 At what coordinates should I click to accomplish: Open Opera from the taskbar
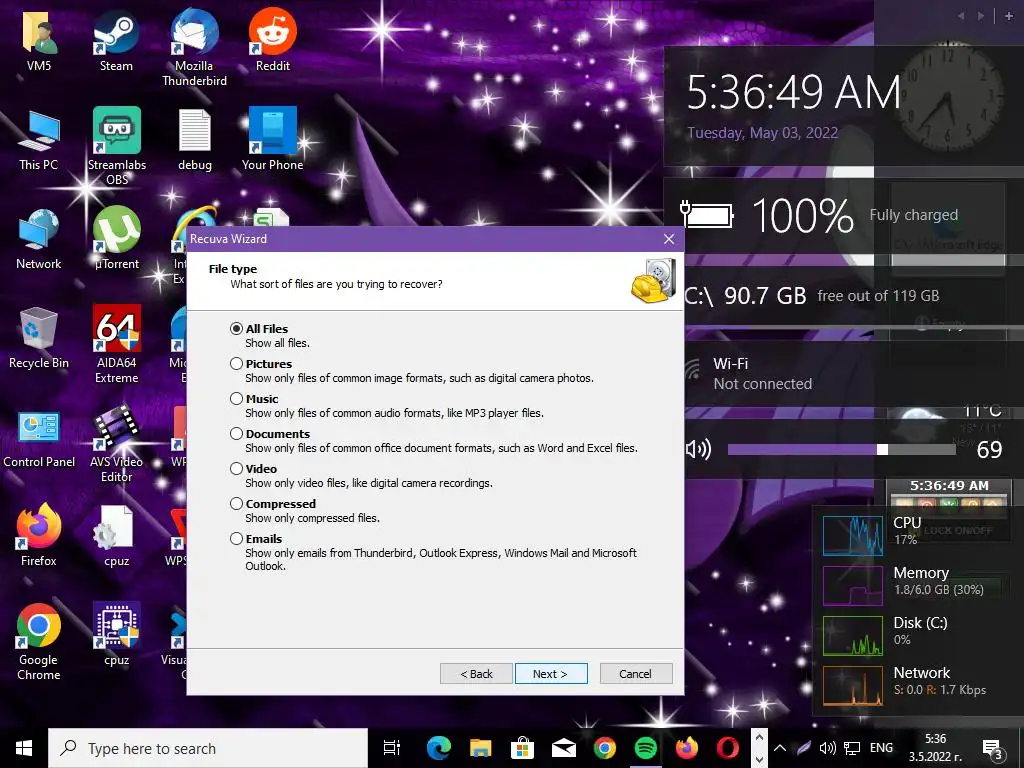728,748
